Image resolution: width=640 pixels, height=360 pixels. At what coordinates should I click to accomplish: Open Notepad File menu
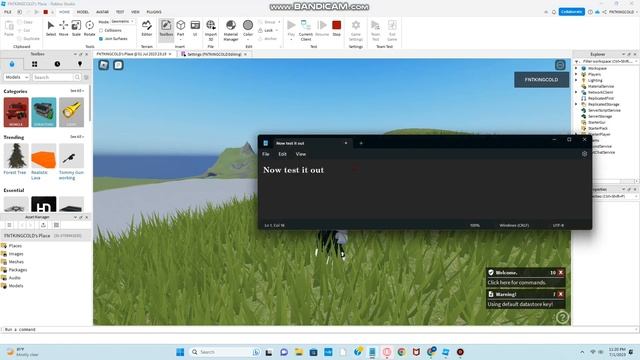click(266, 154)
